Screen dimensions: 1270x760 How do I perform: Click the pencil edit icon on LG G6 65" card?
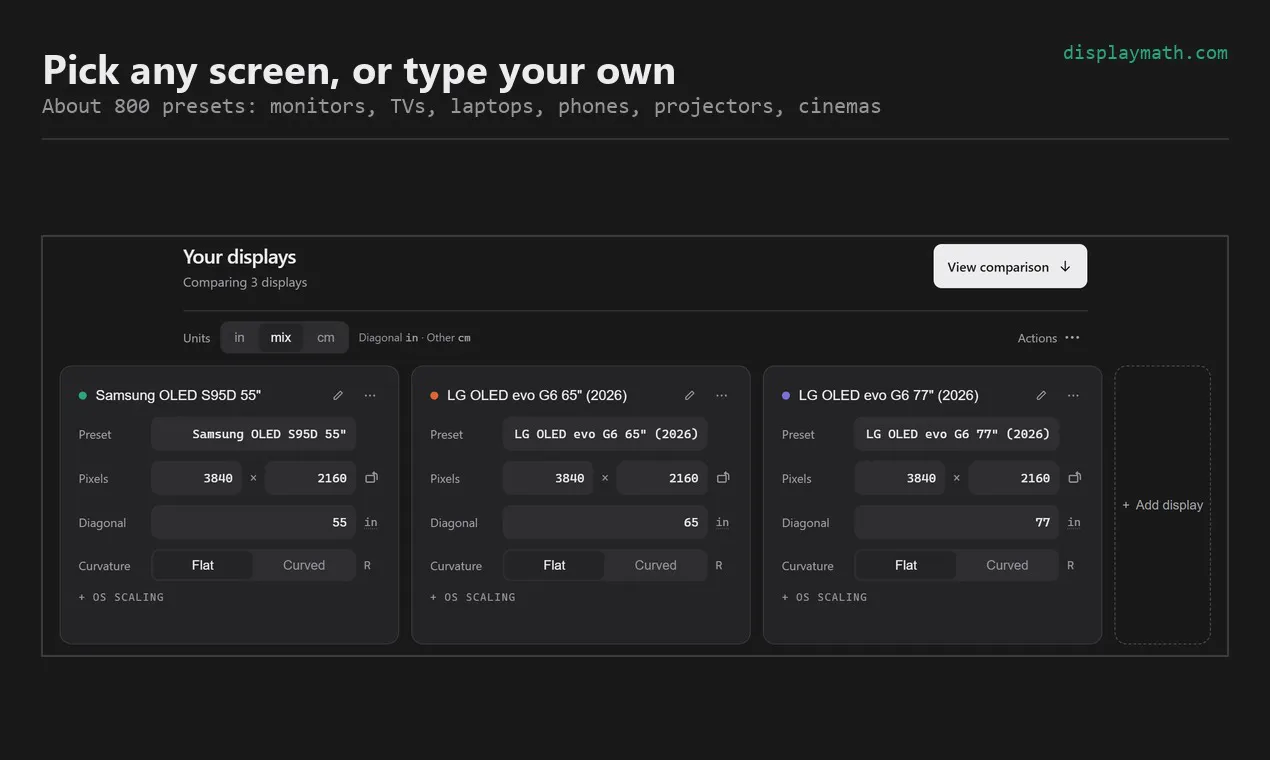point(689,395)
